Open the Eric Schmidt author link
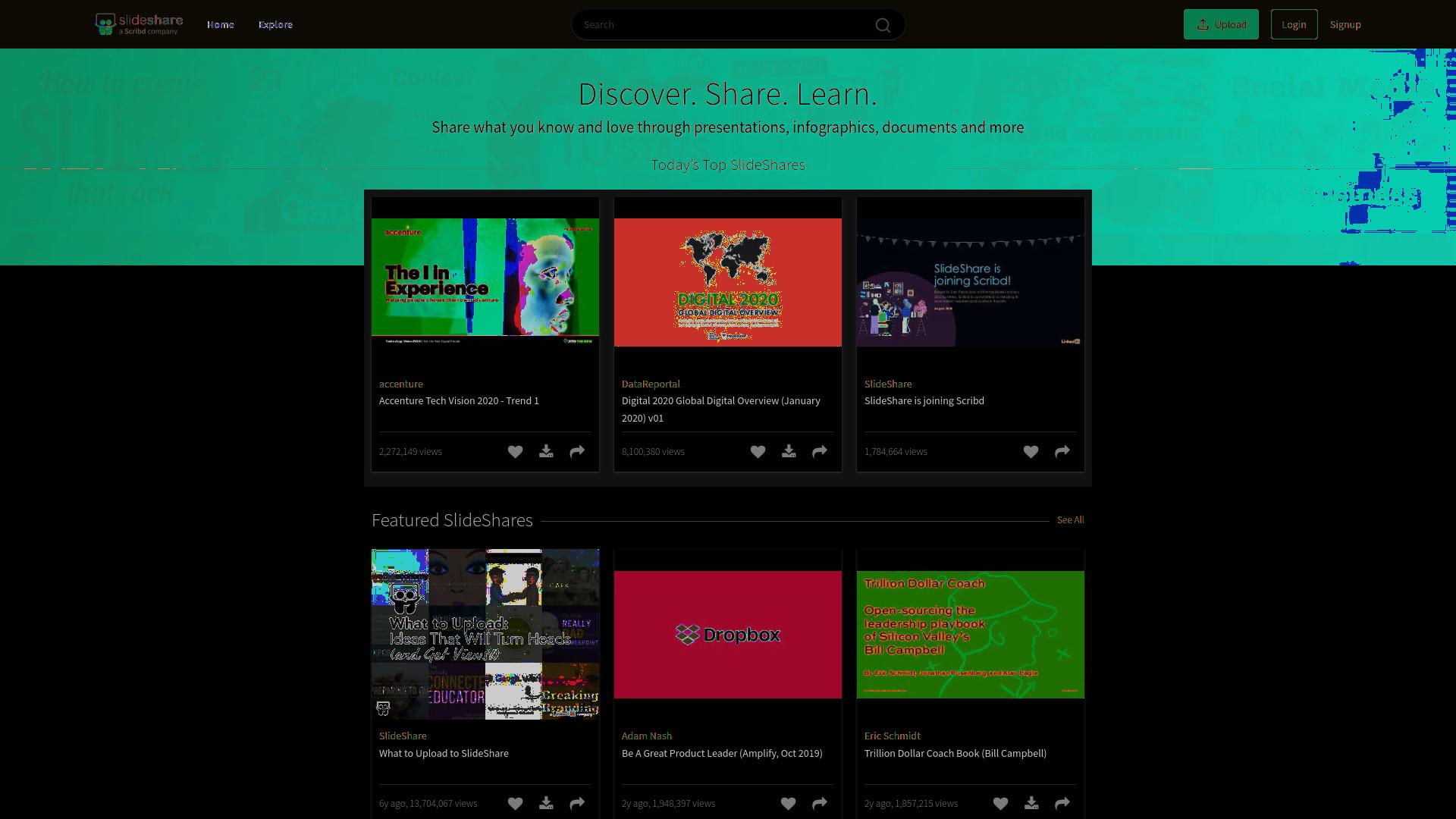This screenshot has height=819, width=1456. coord(893,736)
